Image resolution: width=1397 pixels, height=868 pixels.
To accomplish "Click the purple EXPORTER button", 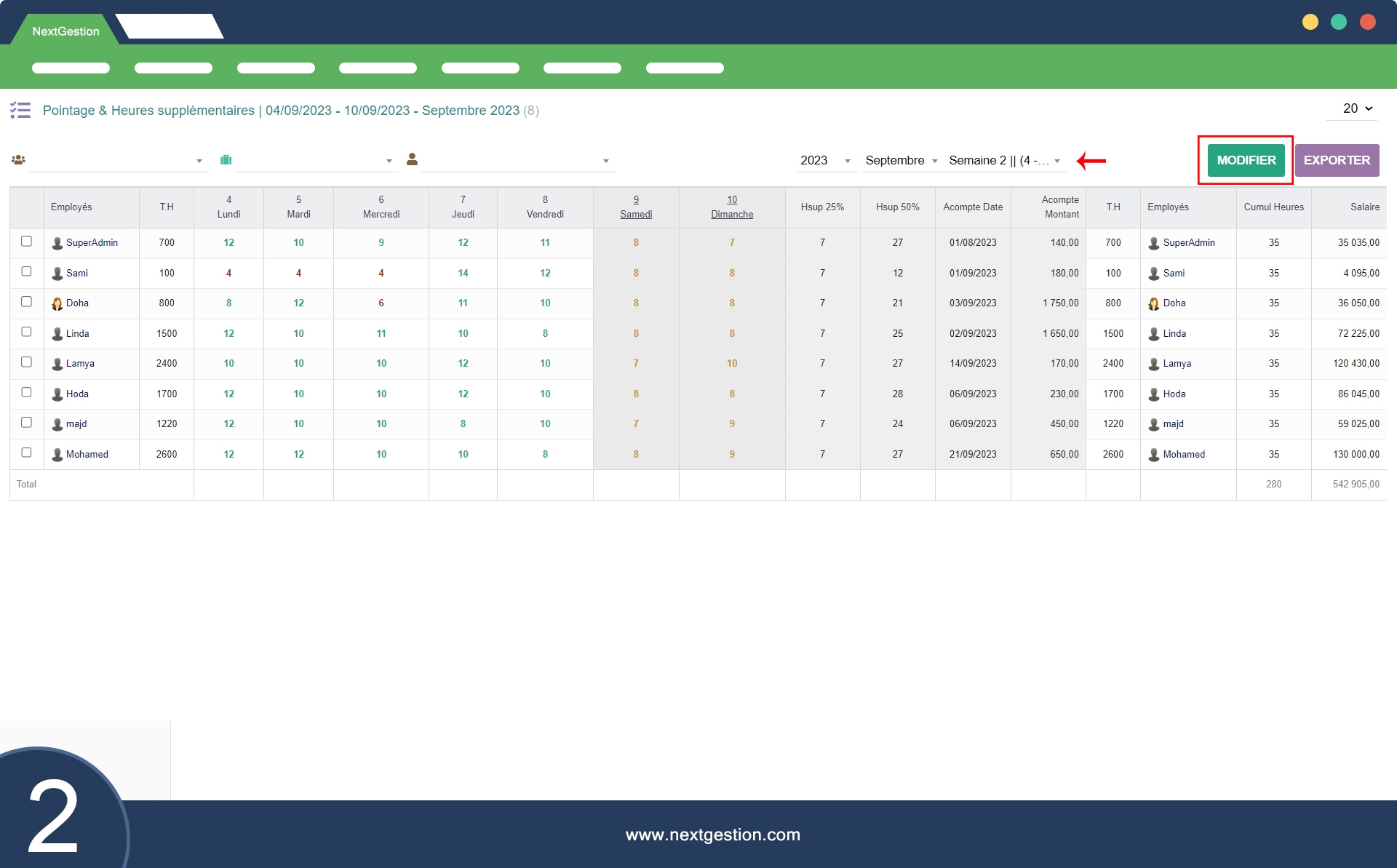I will pos(1337,161).
